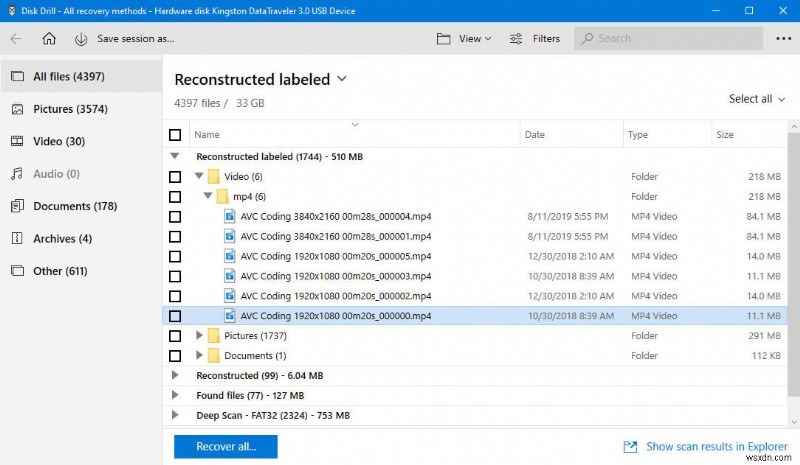The image size is (800, 465).
Task: Tick the checkbox next to Pictures (1737) folder
Action: point(175,336)
